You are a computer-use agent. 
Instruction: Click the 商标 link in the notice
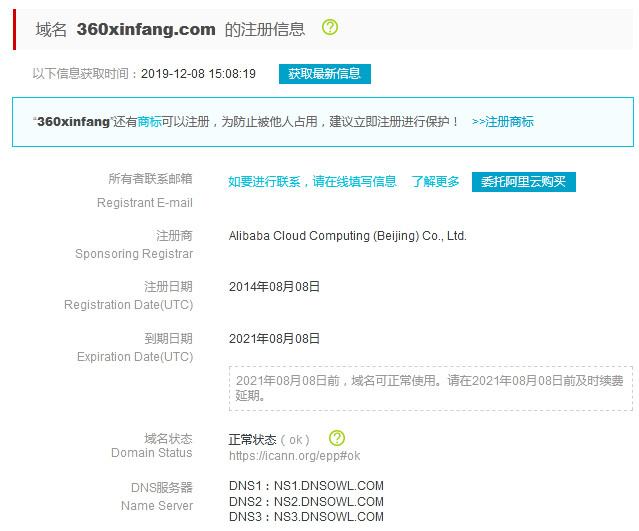(149, 121)
